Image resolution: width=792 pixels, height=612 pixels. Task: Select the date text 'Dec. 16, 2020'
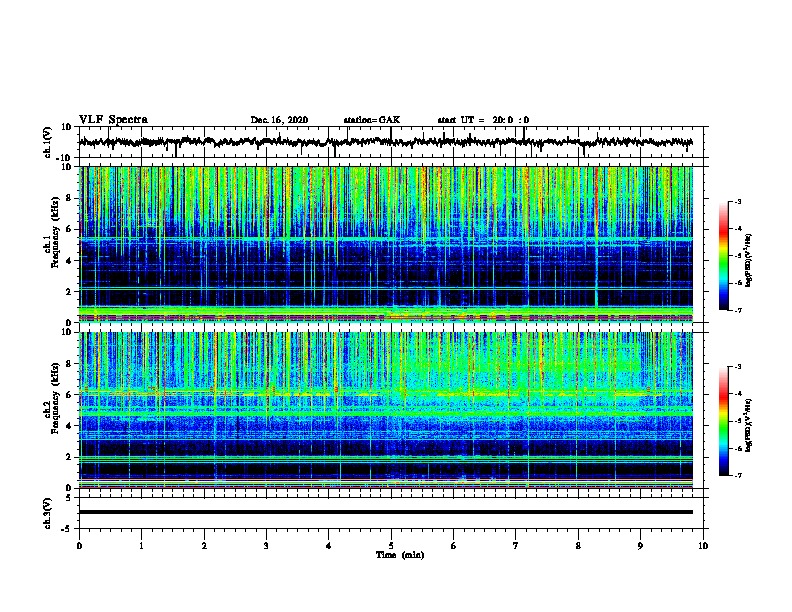tap(279, 120)
